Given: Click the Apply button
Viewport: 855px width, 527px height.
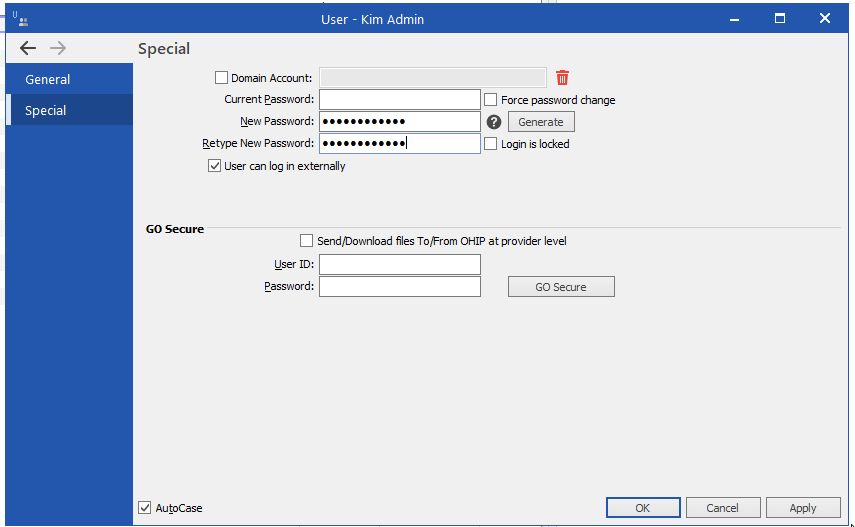Looking at the screenshot, I should point(803,508).
